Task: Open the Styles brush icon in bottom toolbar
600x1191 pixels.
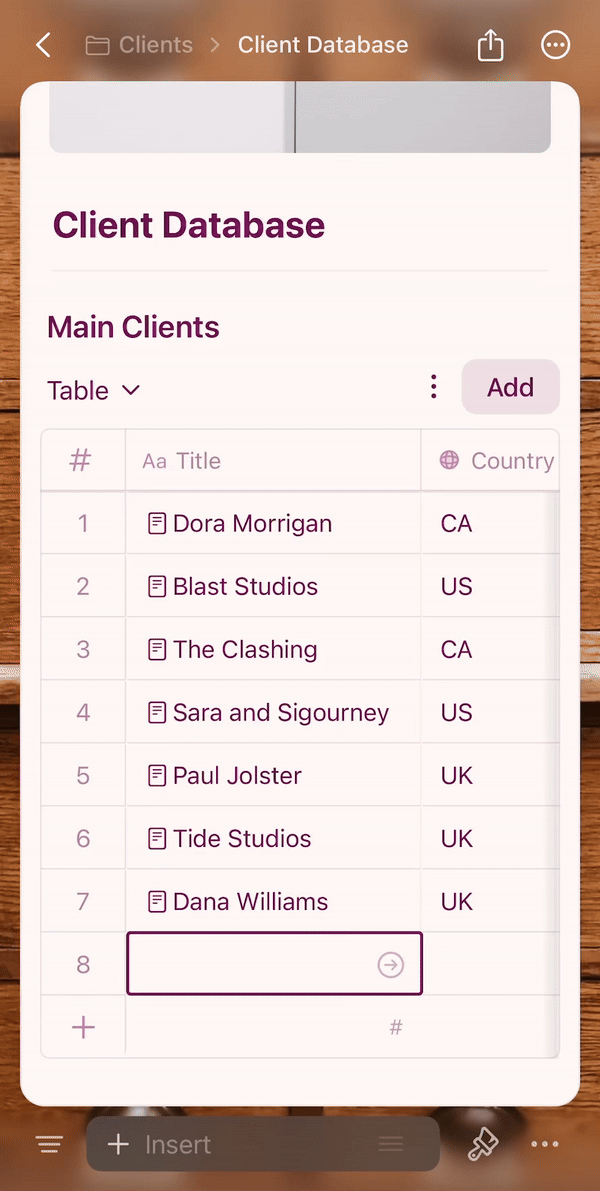Action: (483, 1143)
